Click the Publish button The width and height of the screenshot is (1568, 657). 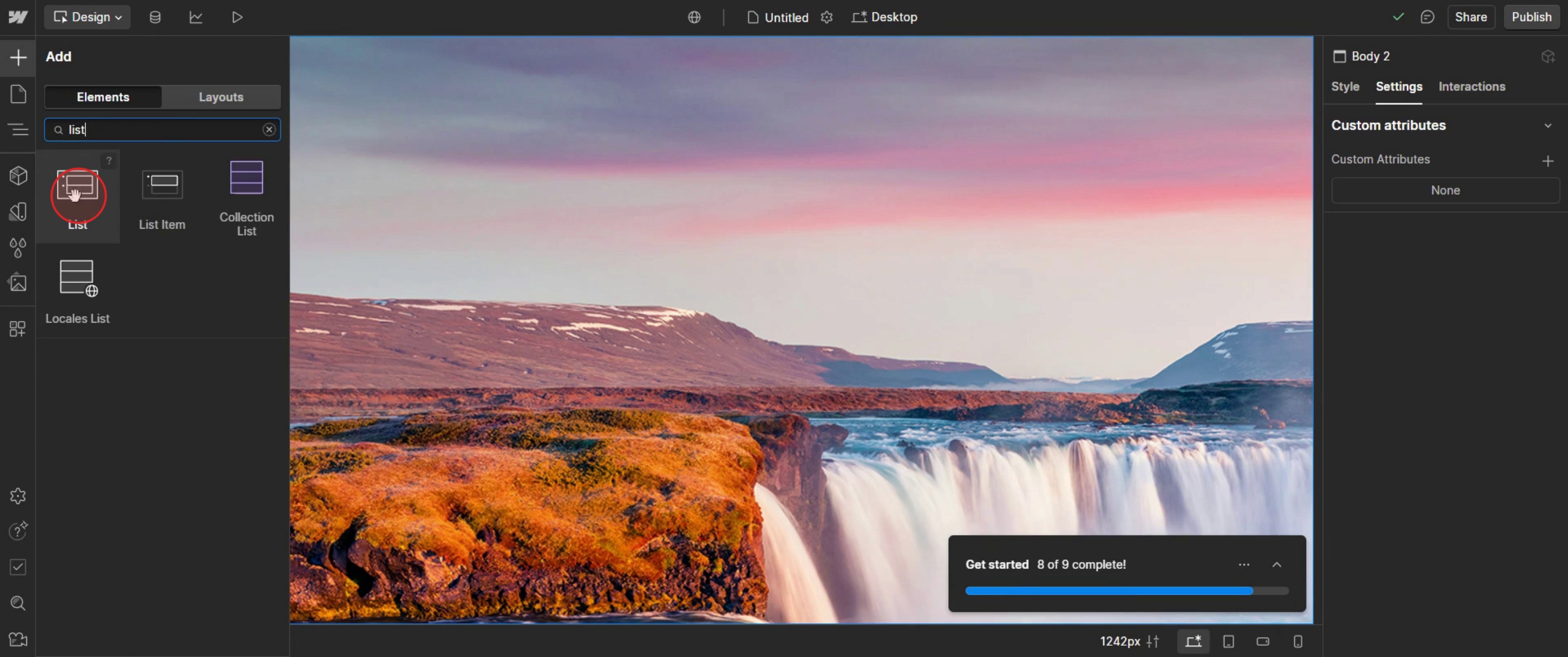point(1531,17)
